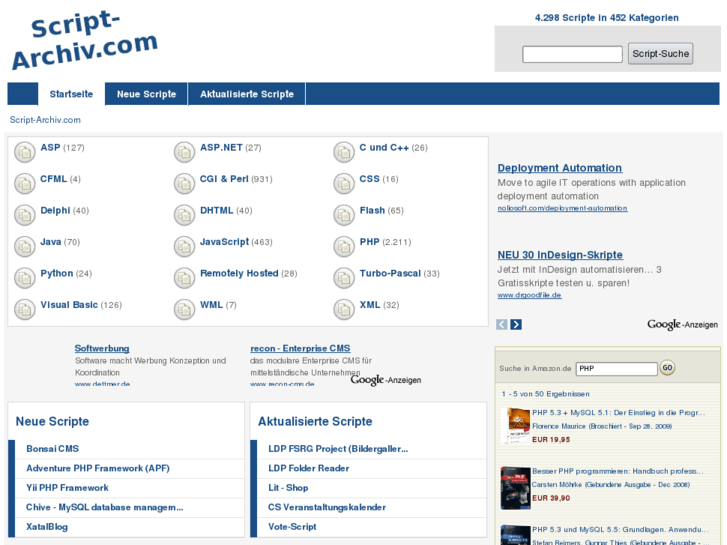Click the category icon beside Flash
The image size is (727, 545).
(344, 215)
